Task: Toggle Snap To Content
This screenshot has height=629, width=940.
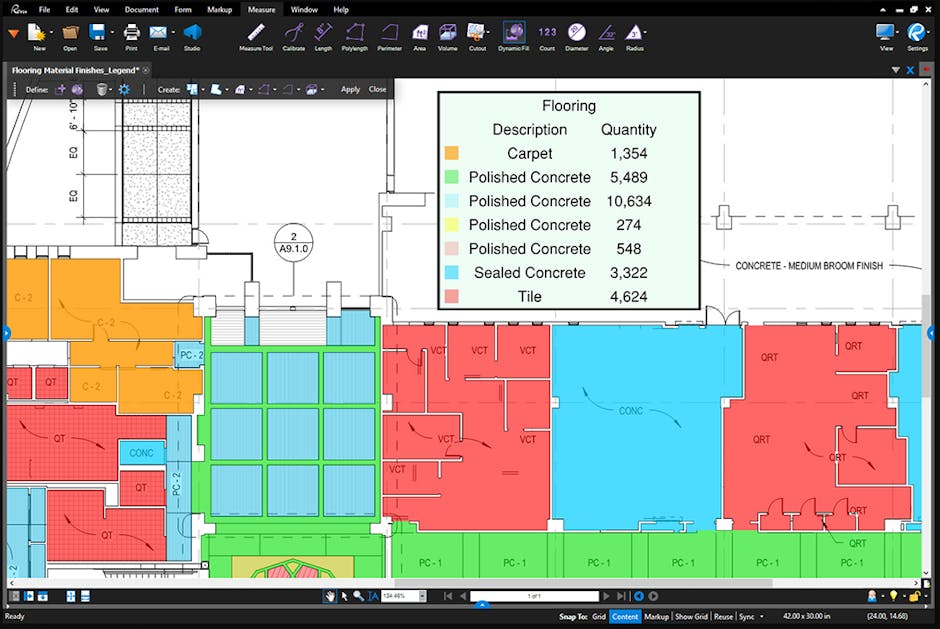Action: 625,617
